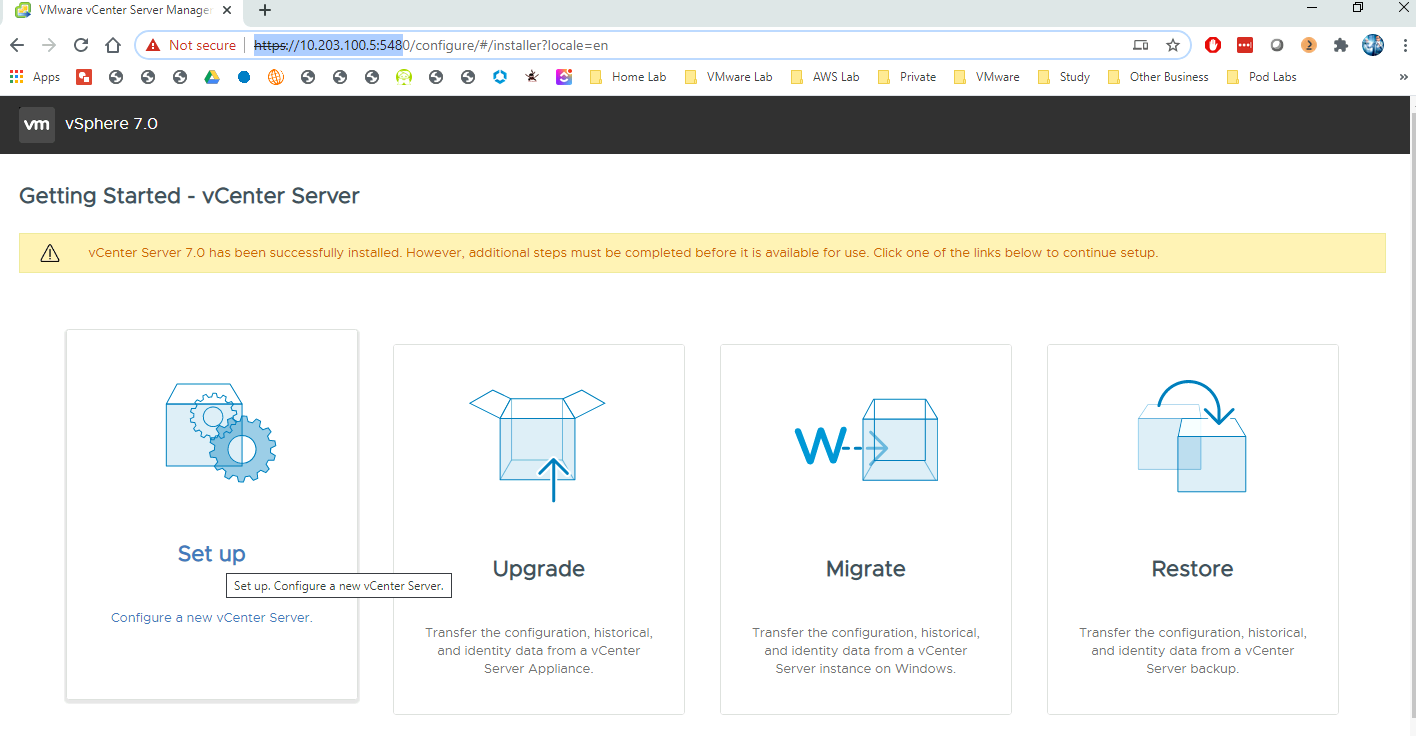The height and width of the screenshot is (736, 1416).
Task: Open a new browser tab
Action: coord(265,10)
